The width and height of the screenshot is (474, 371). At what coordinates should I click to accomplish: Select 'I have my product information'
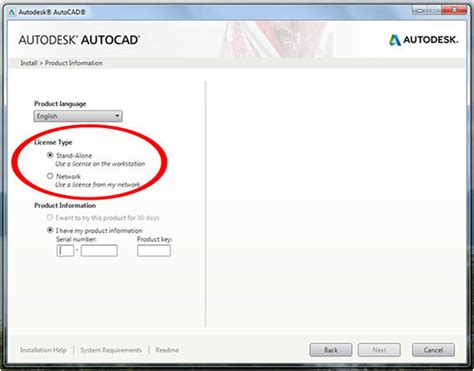[x=50, y=230]
